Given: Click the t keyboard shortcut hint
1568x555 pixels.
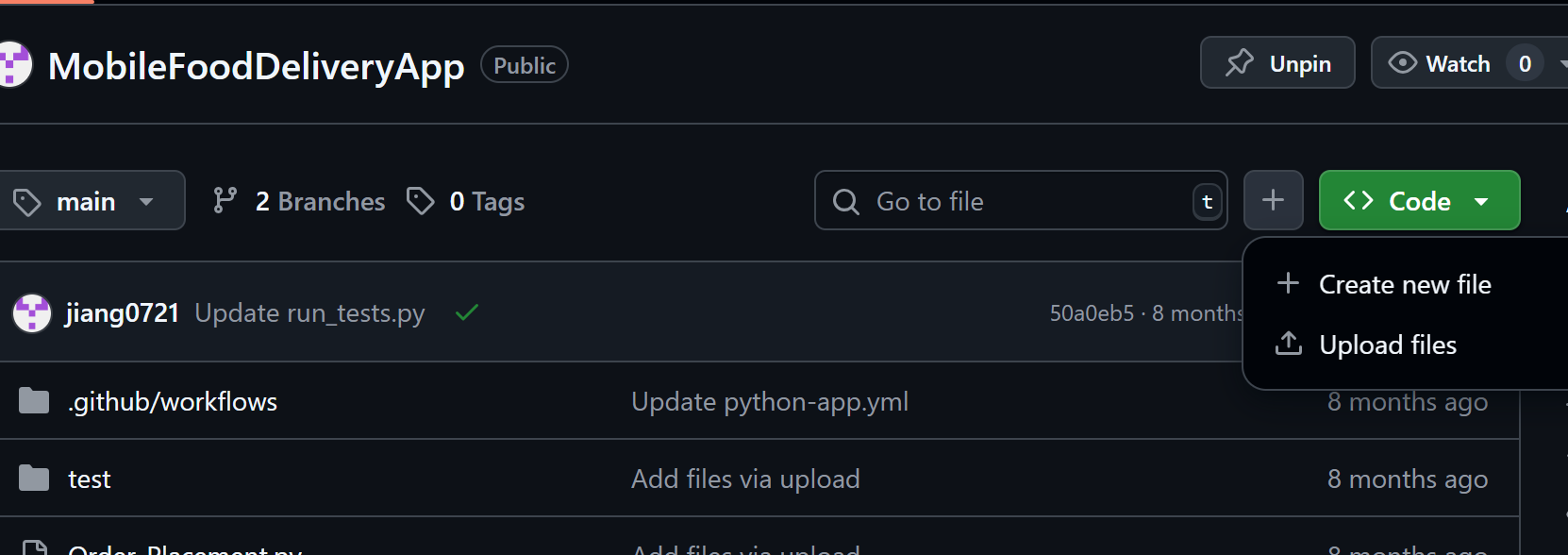Looking at the screenshot, I should pos(1208,201).
